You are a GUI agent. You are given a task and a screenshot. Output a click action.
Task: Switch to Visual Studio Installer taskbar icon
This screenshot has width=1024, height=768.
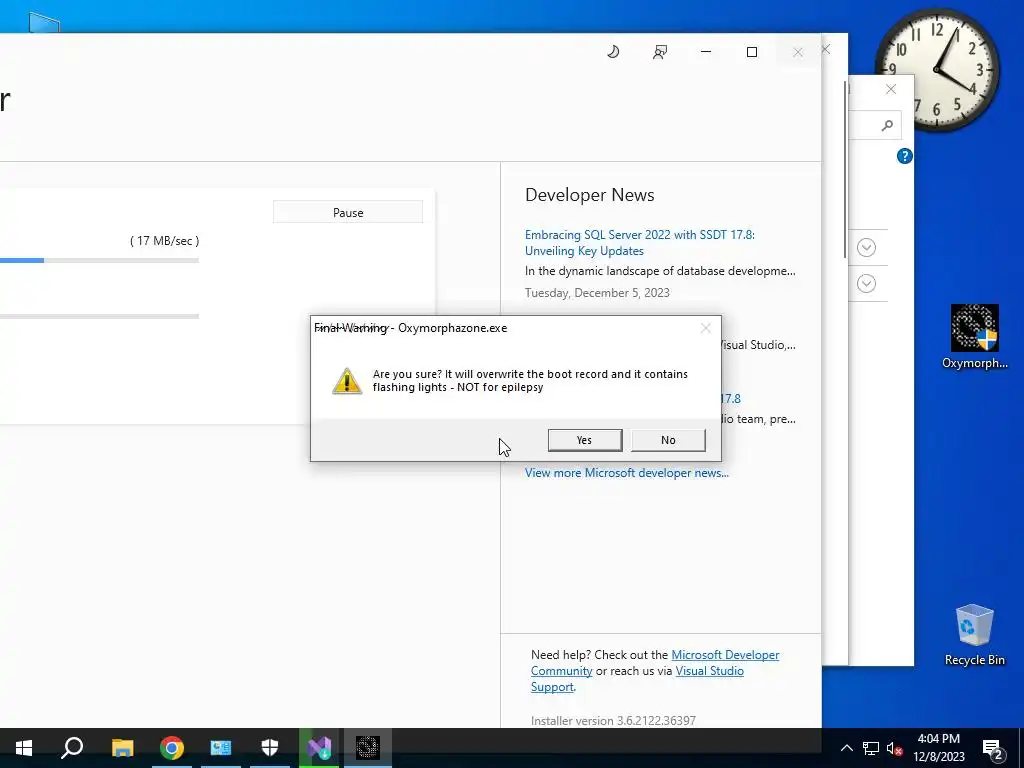click(x=319, y=748)
